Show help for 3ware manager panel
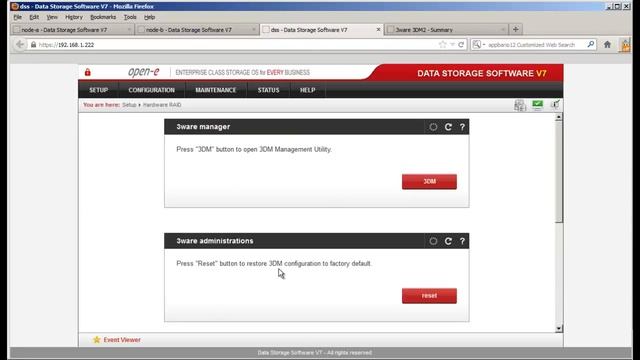Image resolution: width=640 pixels, height=360 pixels. (462, 127)
